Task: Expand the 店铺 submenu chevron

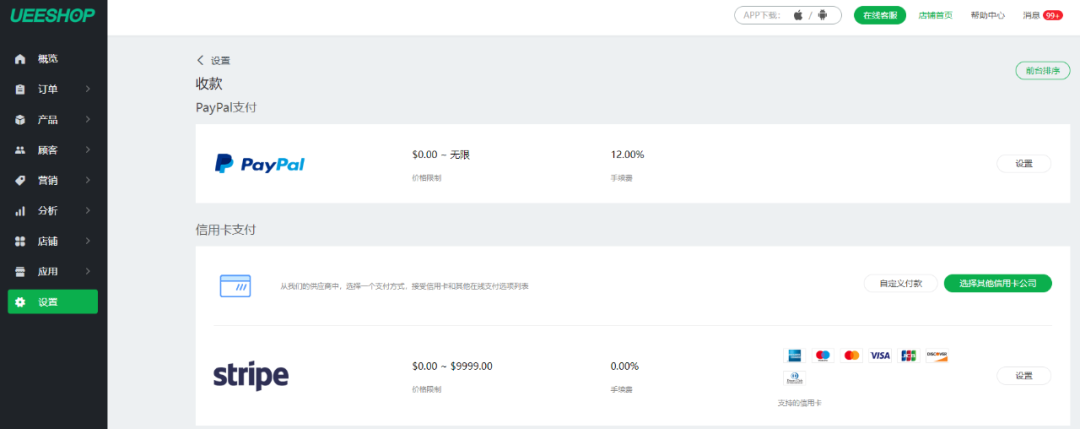Action: (x=88, y=241)
